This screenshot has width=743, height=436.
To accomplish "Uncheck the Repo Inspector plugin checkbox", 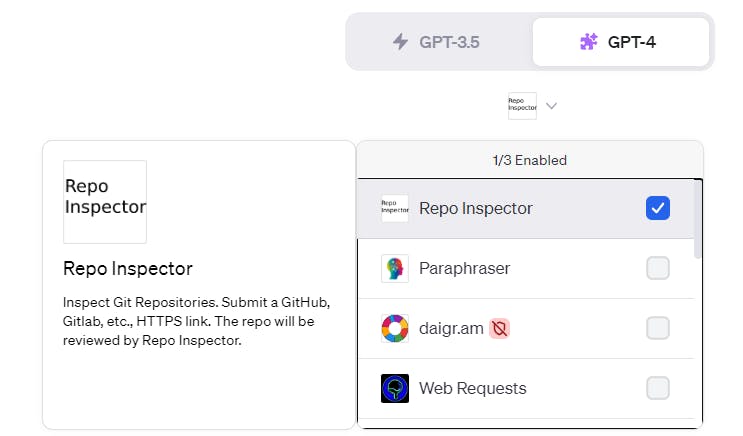I will coord(658,208).
